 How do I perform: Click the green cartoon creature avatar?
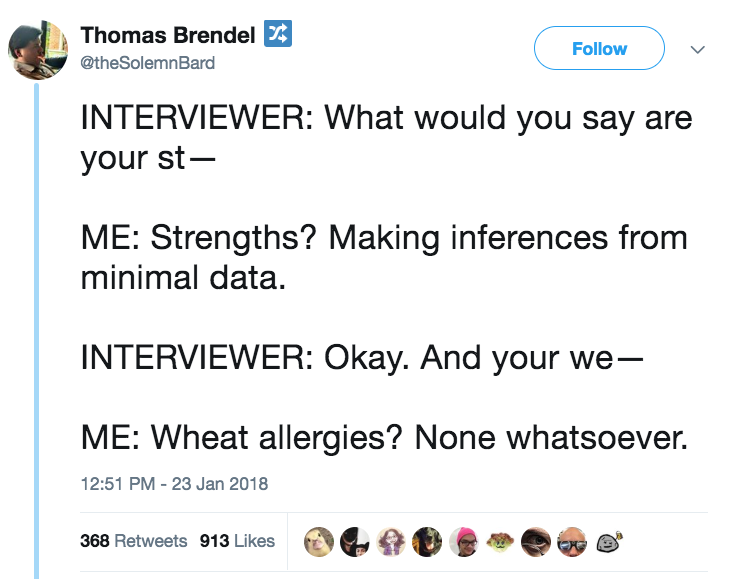pos(498,541)
